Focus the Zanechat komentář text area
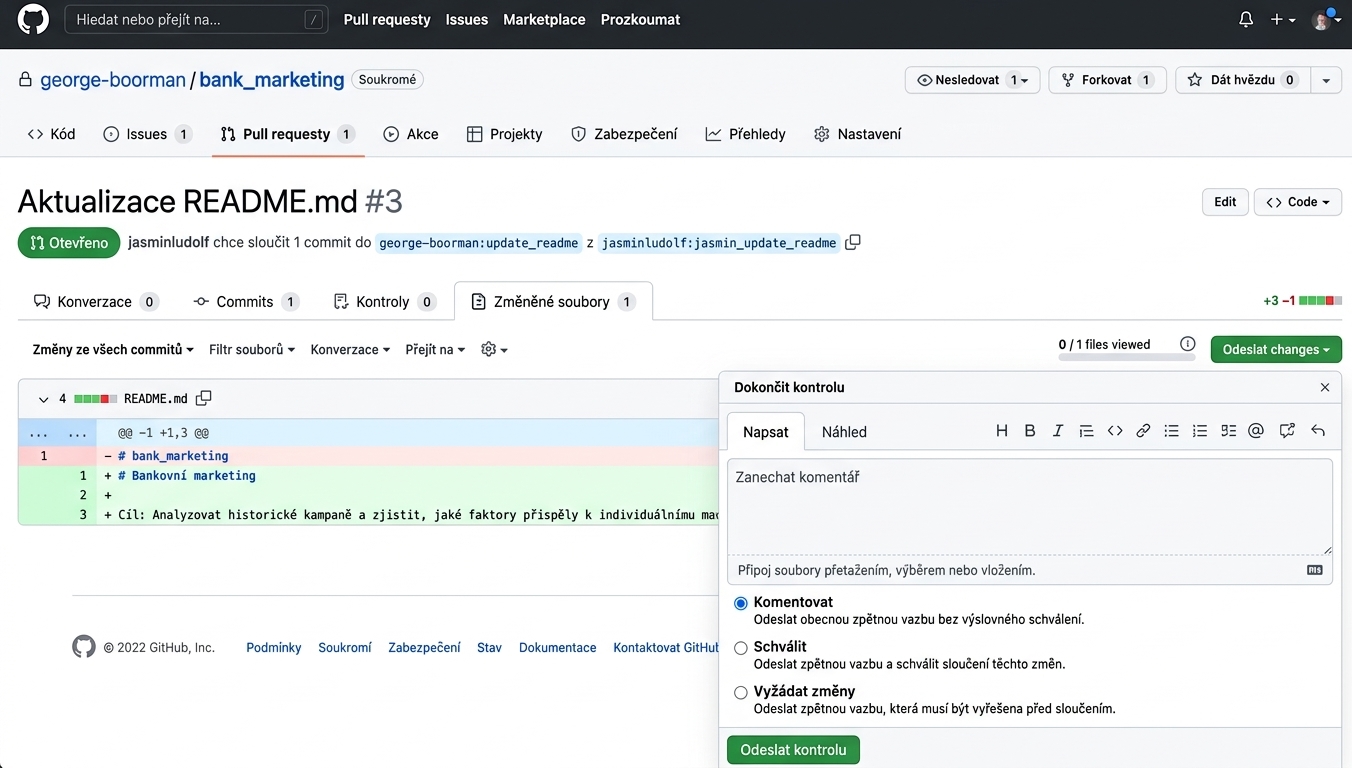Screen dimensions: 1352x768 click(1030, 507)
